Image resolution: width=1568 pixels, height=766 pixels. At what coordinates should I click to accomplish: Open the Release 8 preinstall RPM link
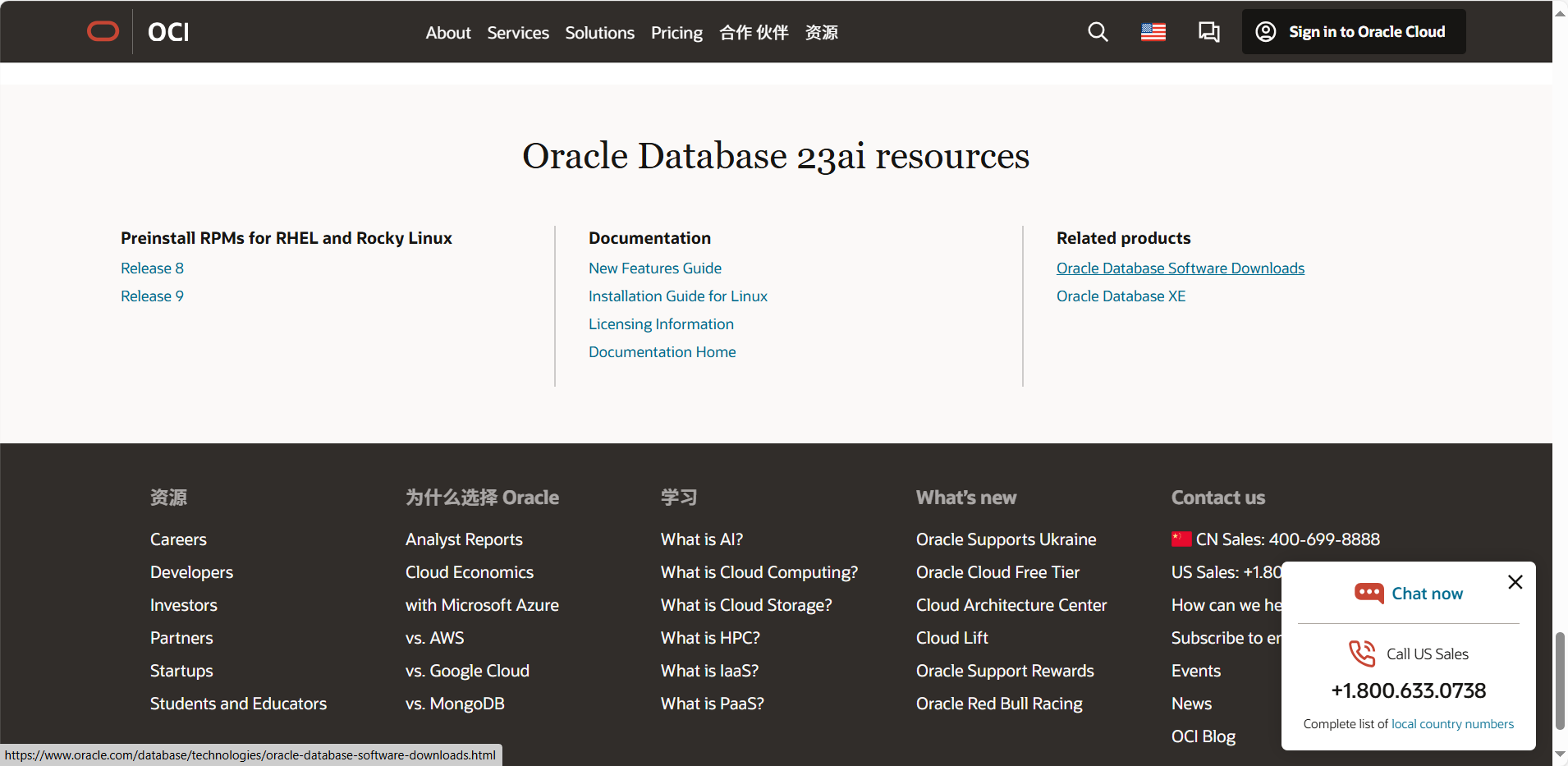(x=152, y=268)
